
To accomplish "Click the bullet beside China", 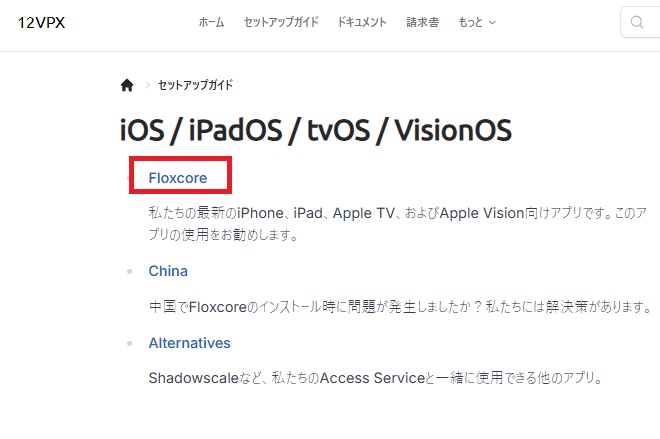I will click(x=129, y=271).
